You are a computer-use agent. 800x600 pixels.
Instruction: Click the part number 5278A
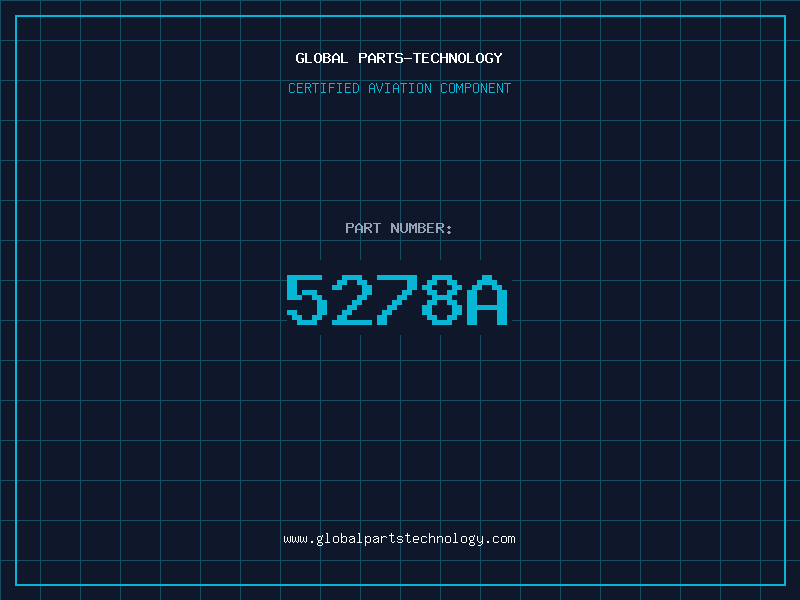397,300
